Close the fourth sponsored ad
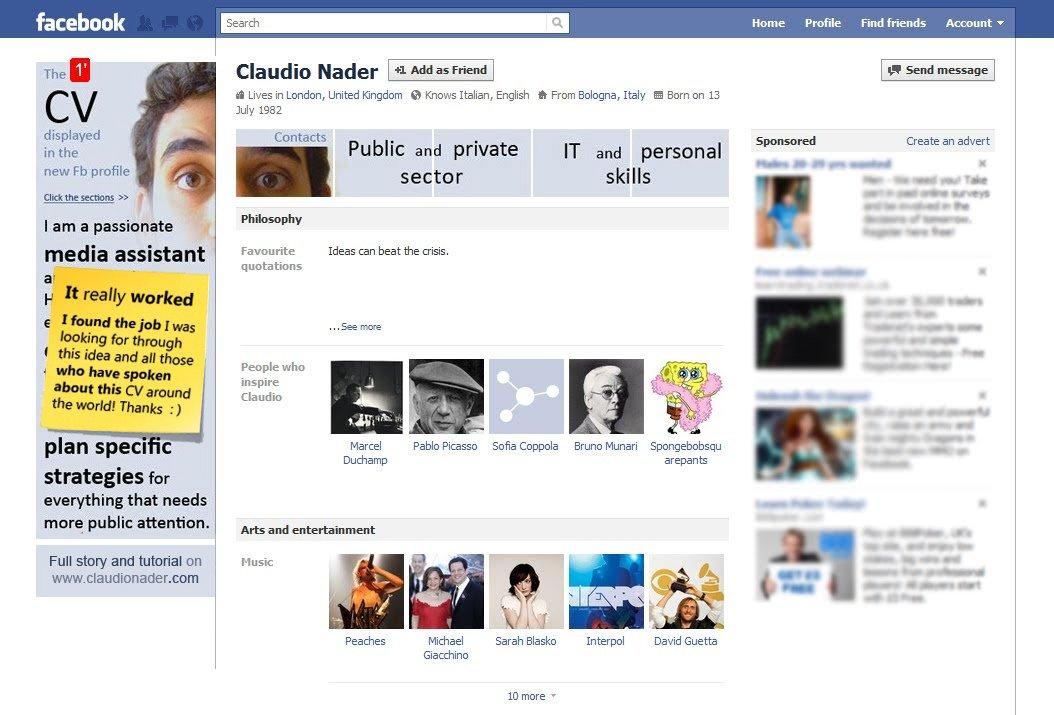The height and width of the screenshot is (715, 1054). click(x=982, y=503)
